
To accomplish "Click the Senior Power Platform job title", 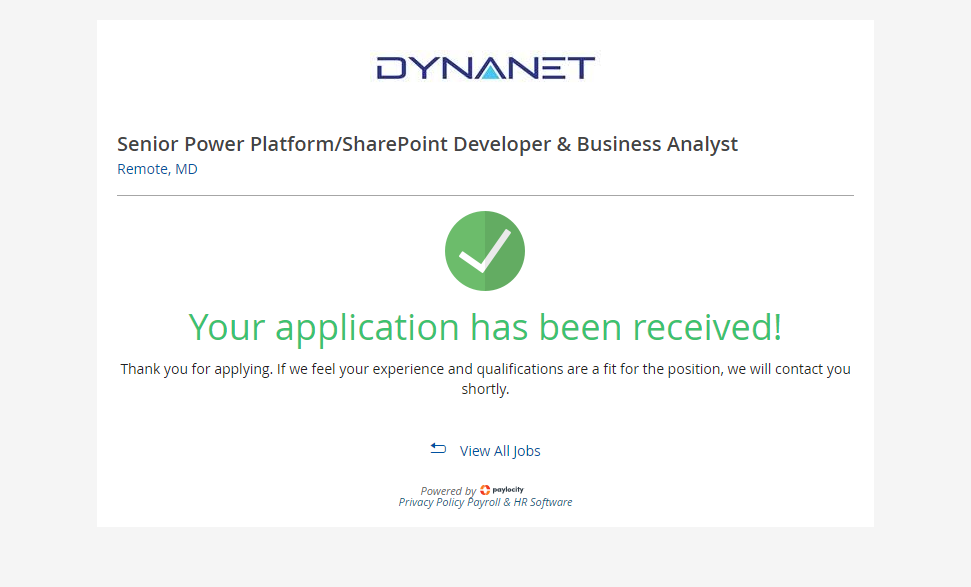I will 427,144.
